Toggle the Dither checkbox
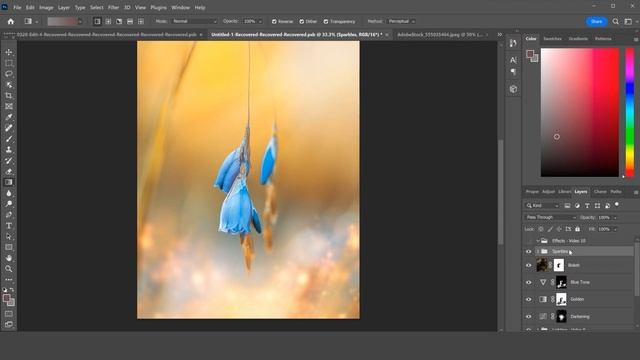Screen dimensions: 640x360 [302, 21]
